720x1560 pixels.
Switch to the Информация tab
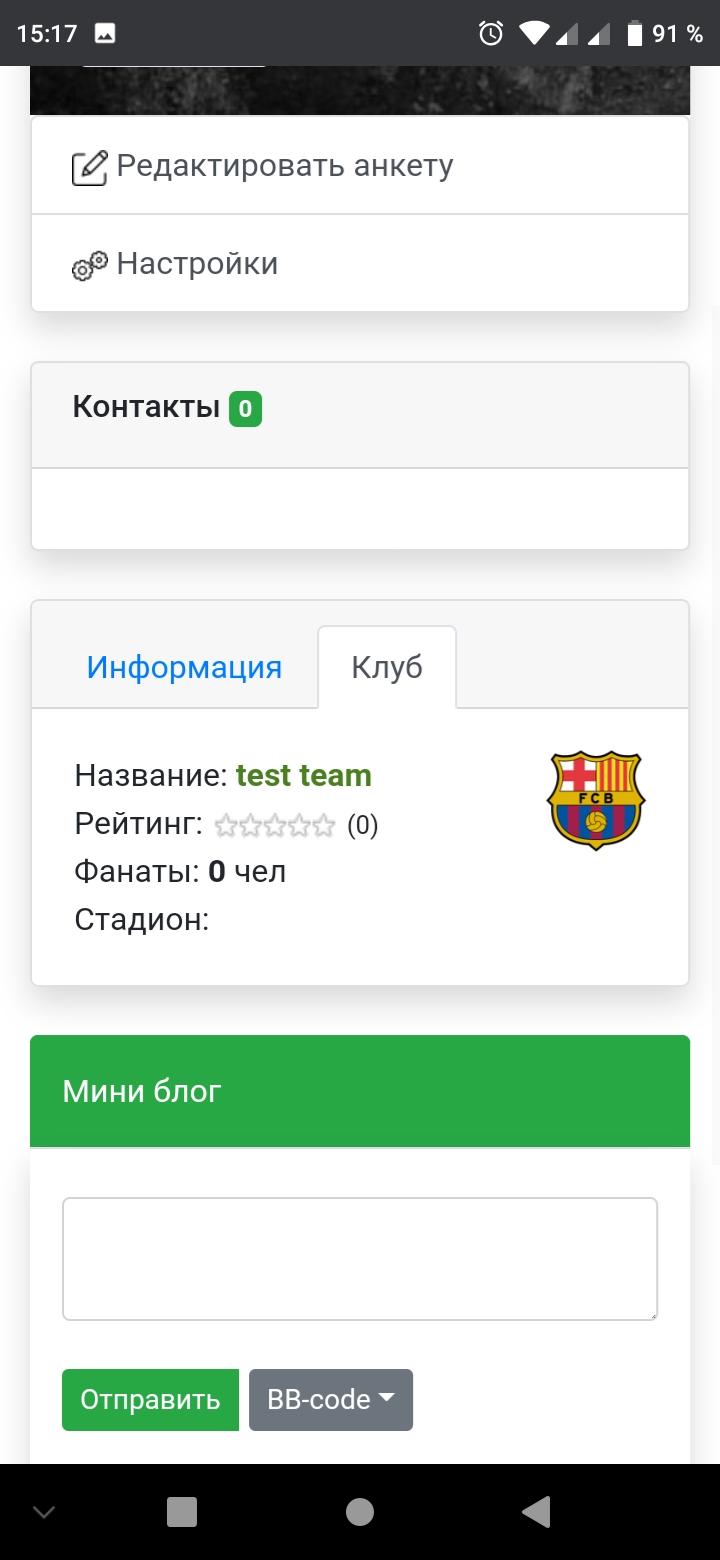(x=184, y=667)
